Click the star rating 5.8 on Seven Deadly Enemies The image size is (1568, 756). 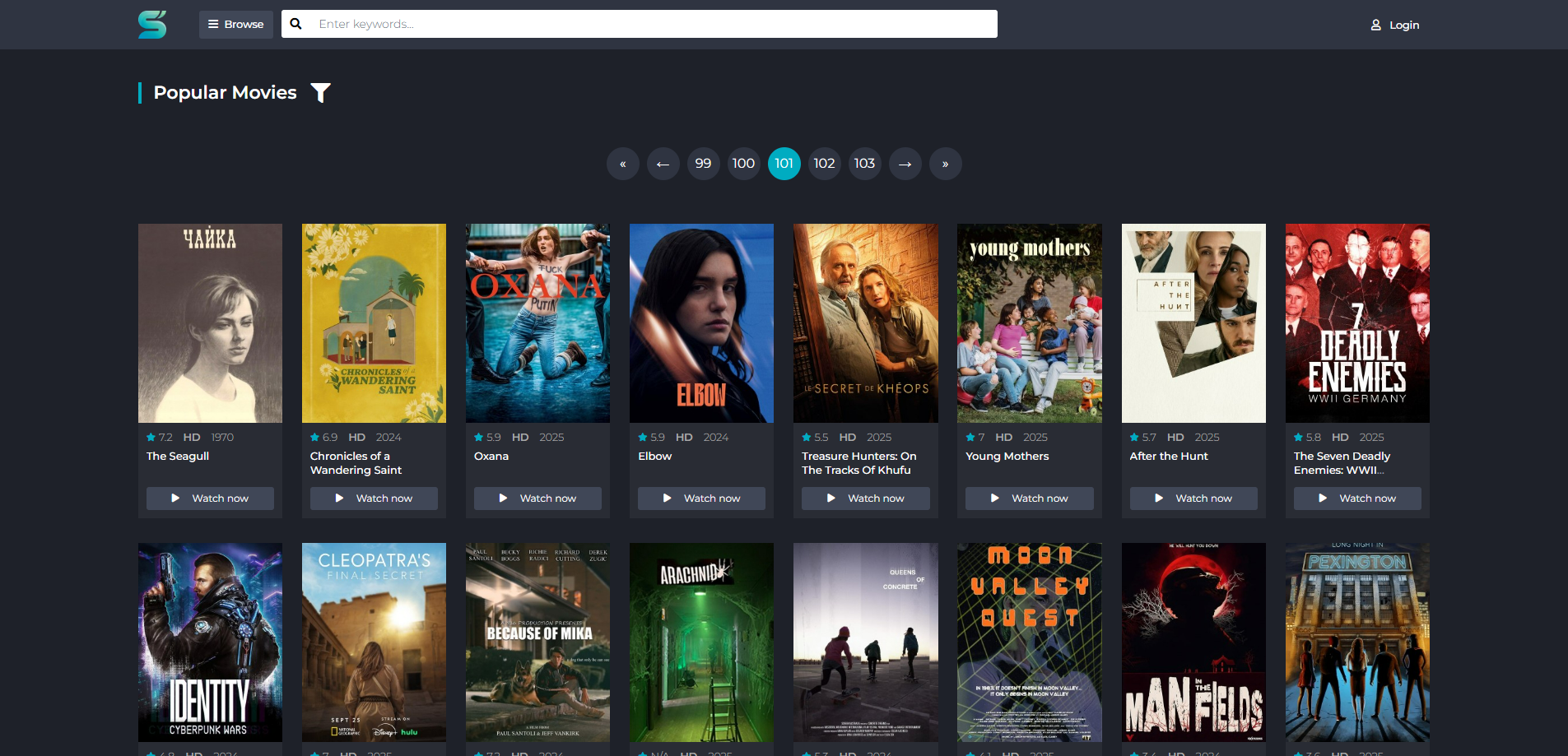(x=1307, y=438)
